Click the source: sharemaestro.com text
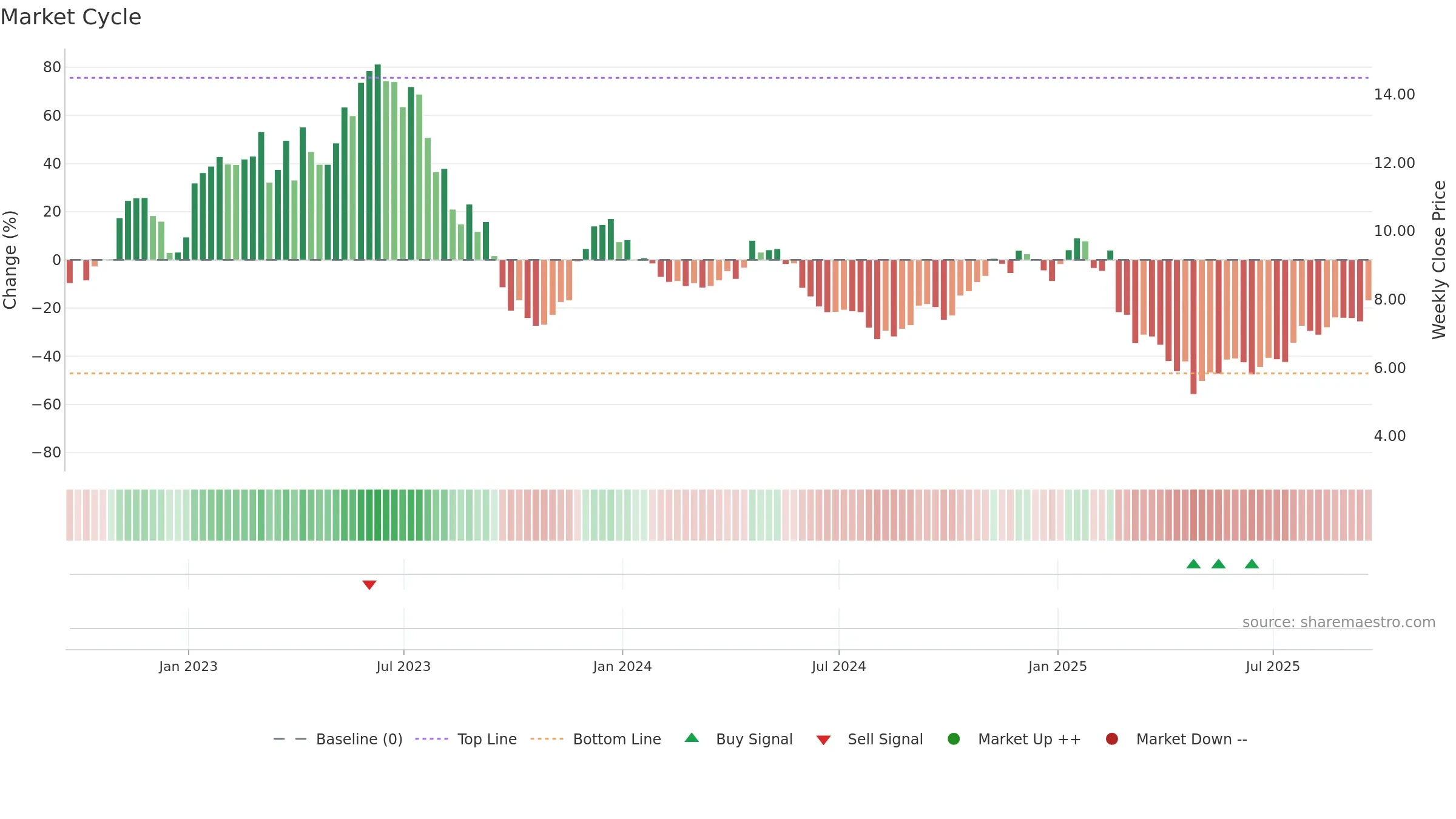1456x819 pixels. click(x=1339, y=622)
